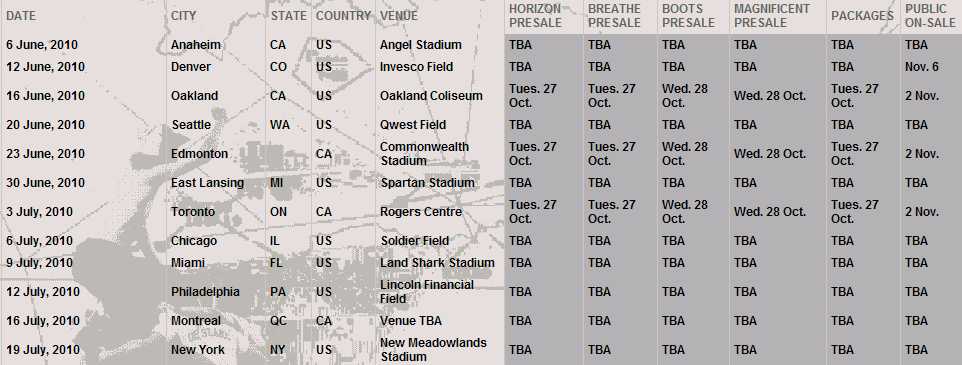Click the DATE column header

click(21, 16)
